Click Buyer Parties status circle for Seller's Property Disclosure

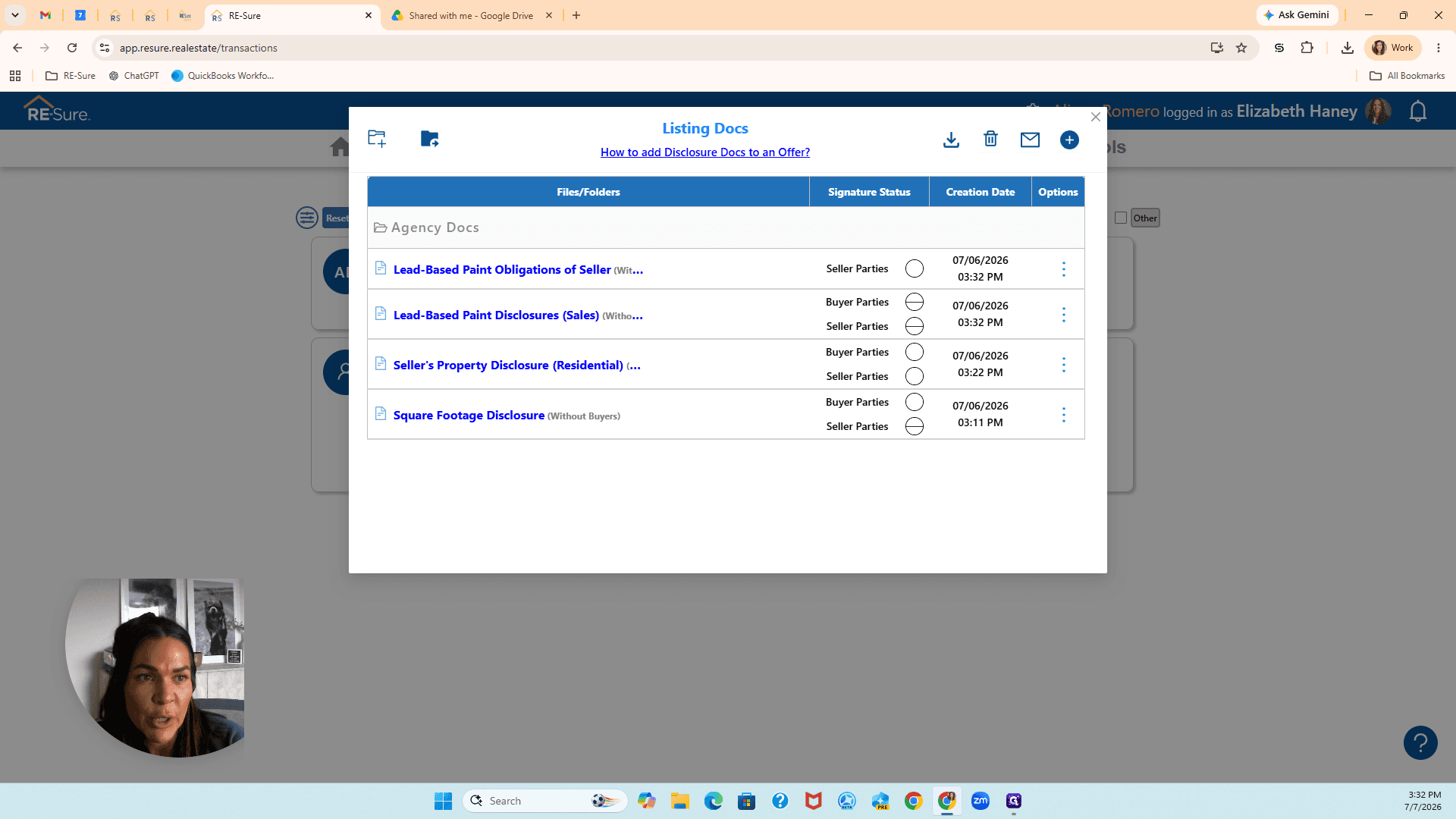coord(915,352)
